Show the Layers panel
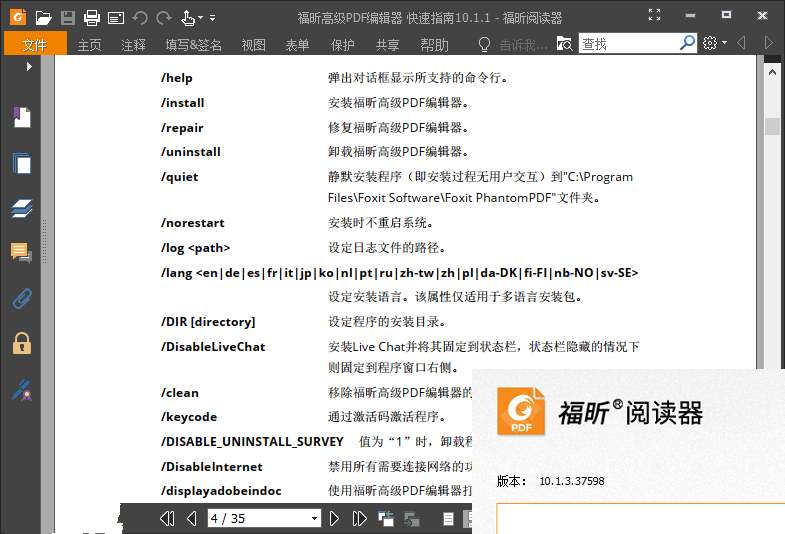The height and width of the screenshot is (534, 785). (x=21, y=208)
